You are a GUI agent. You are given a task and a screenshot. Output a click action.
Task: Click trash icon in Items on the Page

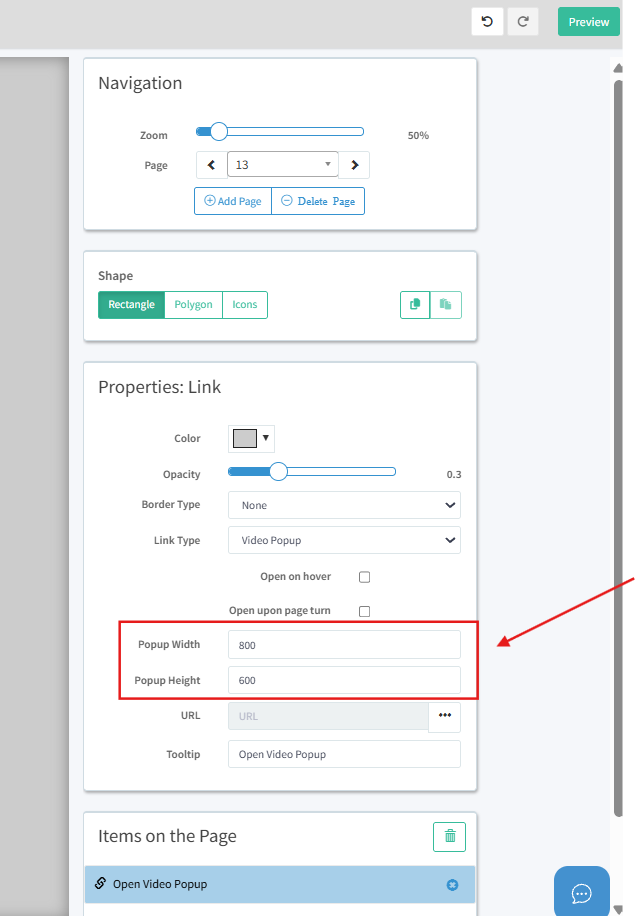(x=449, y=837)
